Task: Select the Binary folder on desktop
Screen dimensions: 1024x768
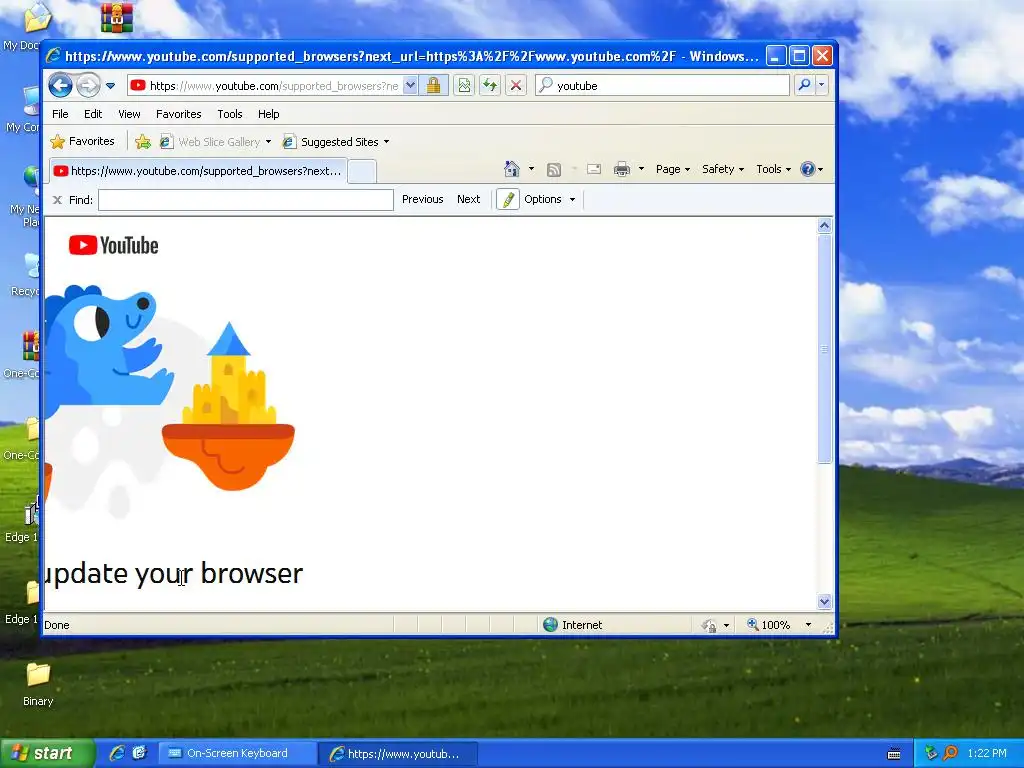Action: click(x=38, y=684)
